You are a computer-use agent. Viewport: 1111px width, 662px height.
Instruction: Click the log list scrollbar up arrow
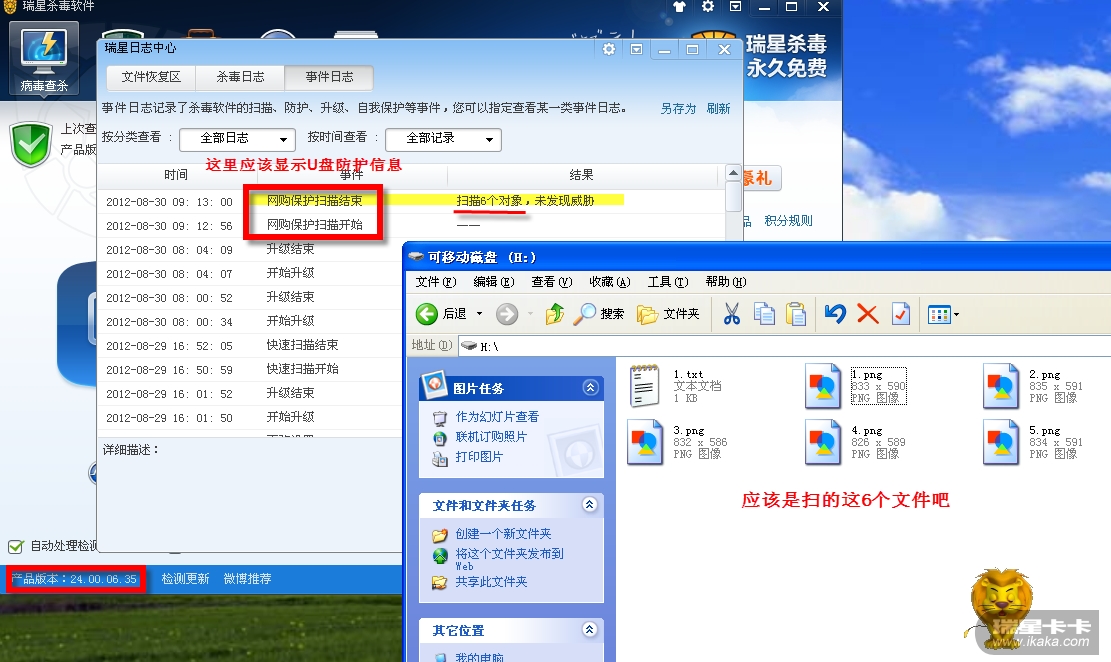(x=733, y=174)
